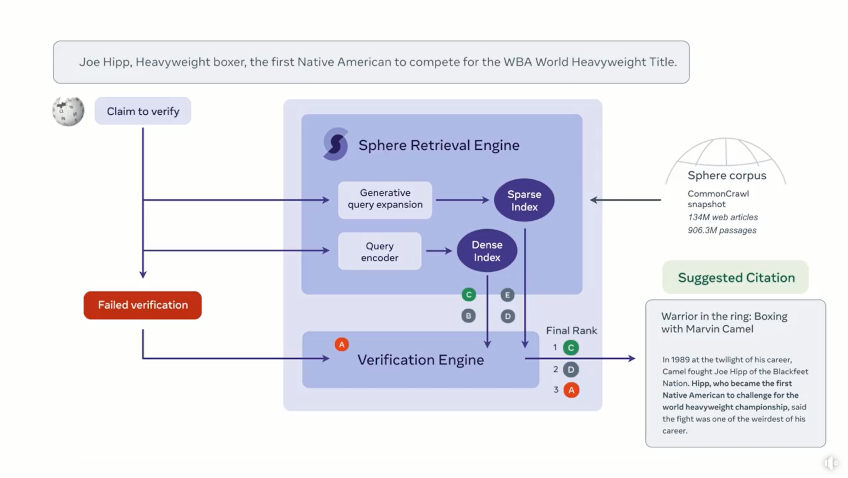848x478 pixels.
Task: Click the green C circle above Verification Engine
Action: 469,295
